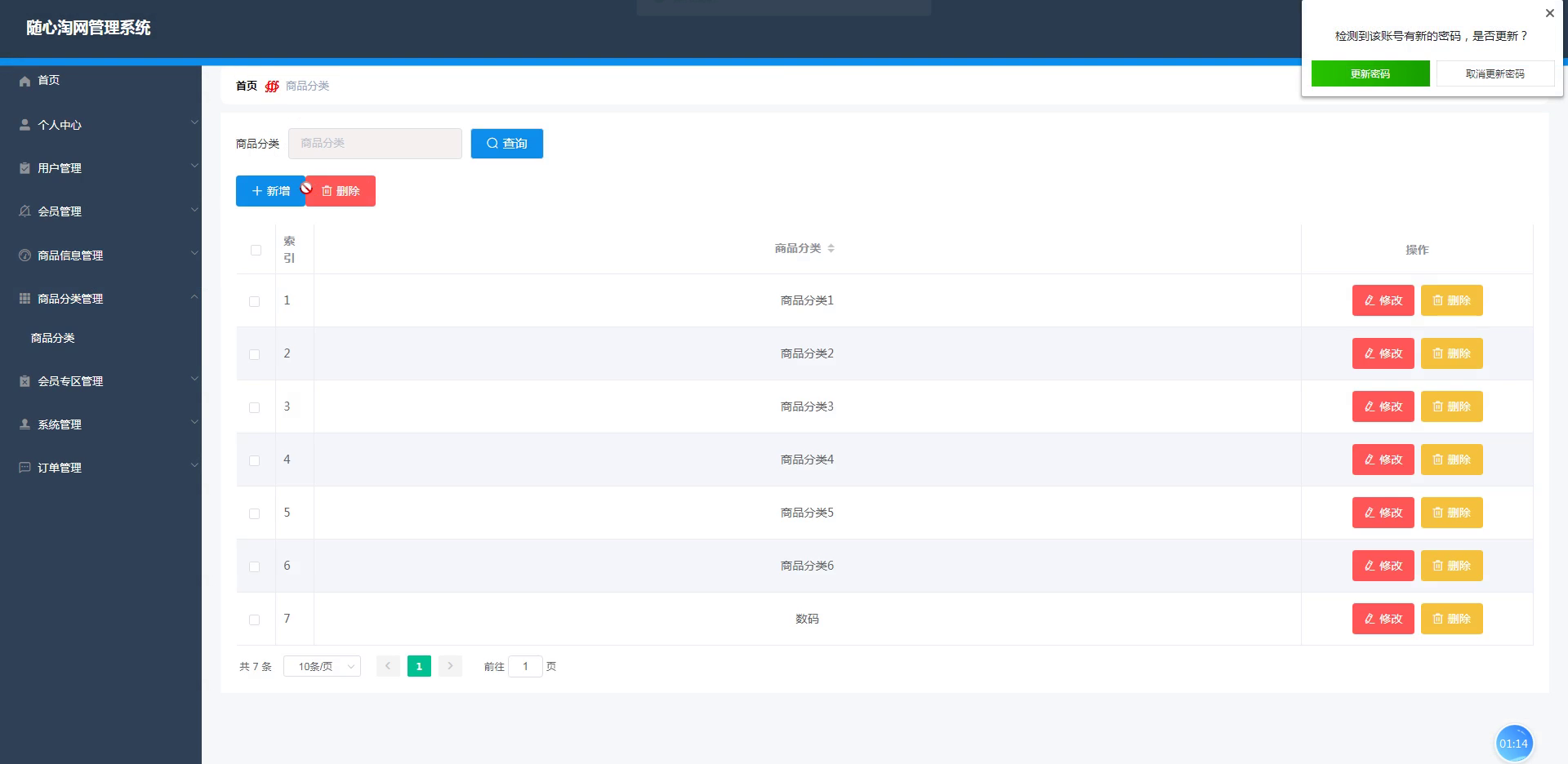The height and width of the screenshot is (764, 1568).
Task: Click the blue 新增 button
Action: click(270, 191)
